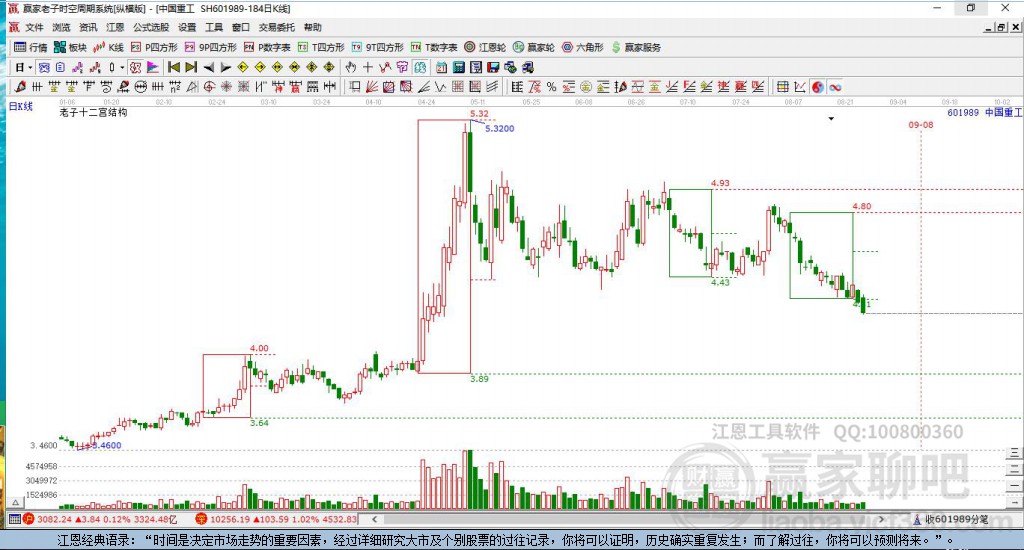Click the Shanghai index 3082.24 status entry

click(99, 519)
